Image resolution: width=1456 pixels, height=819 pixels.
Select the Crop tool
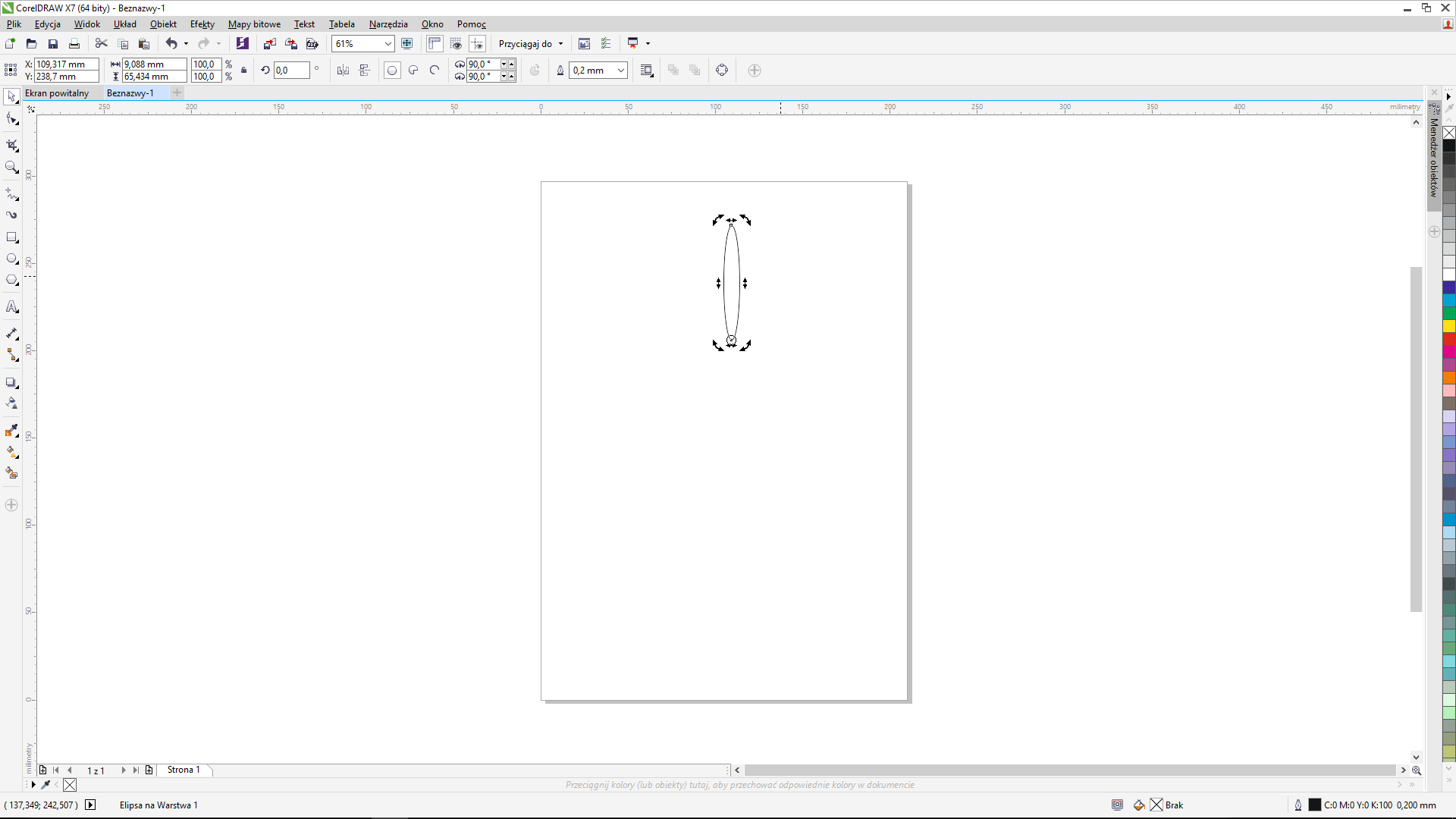11,145
